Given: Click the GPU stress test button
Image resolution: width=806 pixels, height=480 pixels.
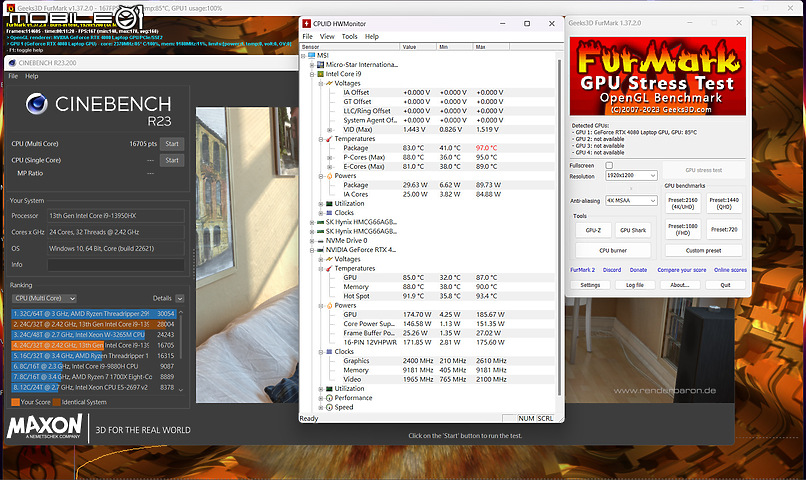Looking at the screenshot, I should point(704,170).
